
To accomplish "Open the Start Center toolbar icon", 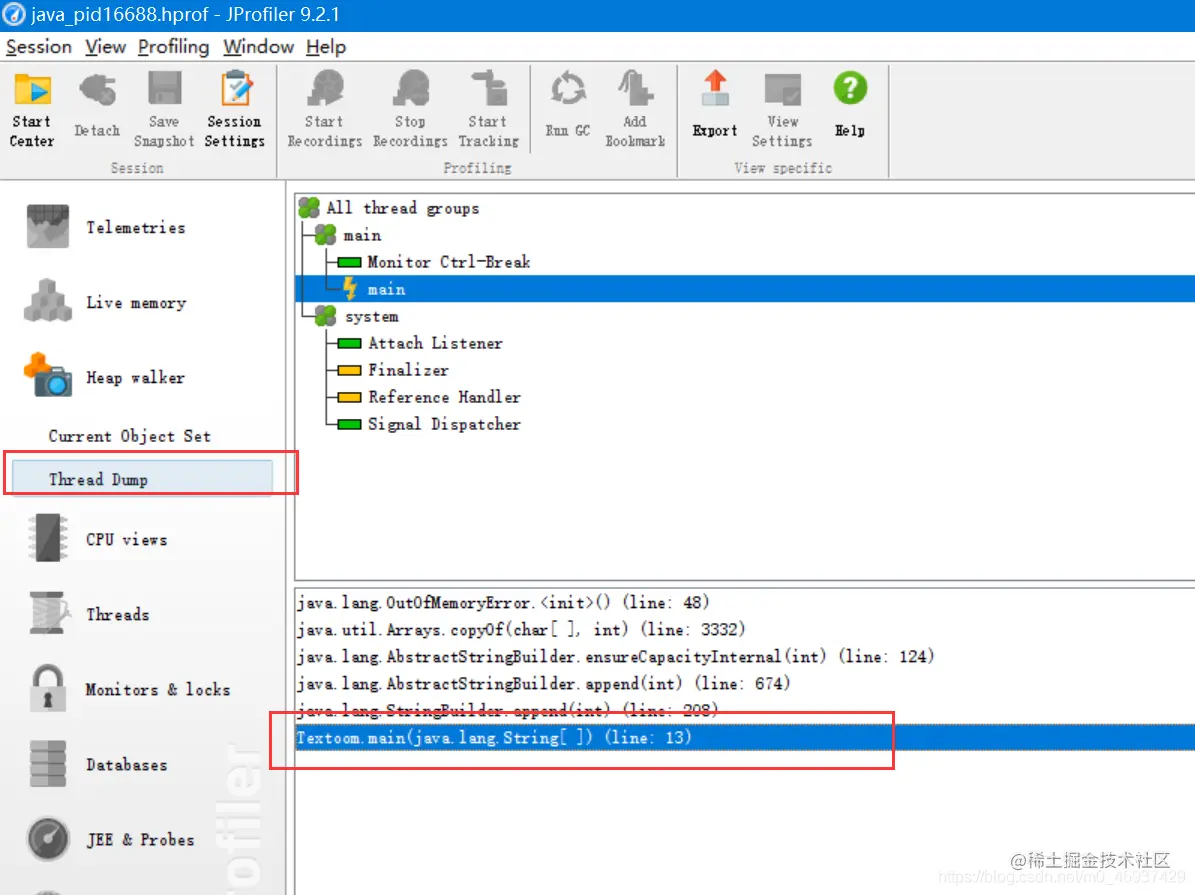I will pos(32,91).
